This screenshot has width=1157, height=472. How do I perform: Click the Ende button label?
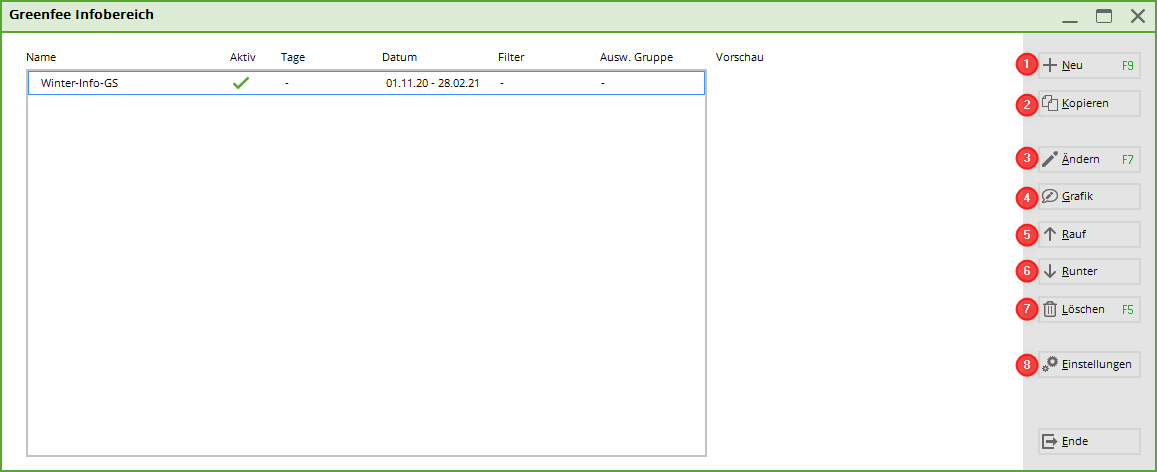pos(1075,441)
